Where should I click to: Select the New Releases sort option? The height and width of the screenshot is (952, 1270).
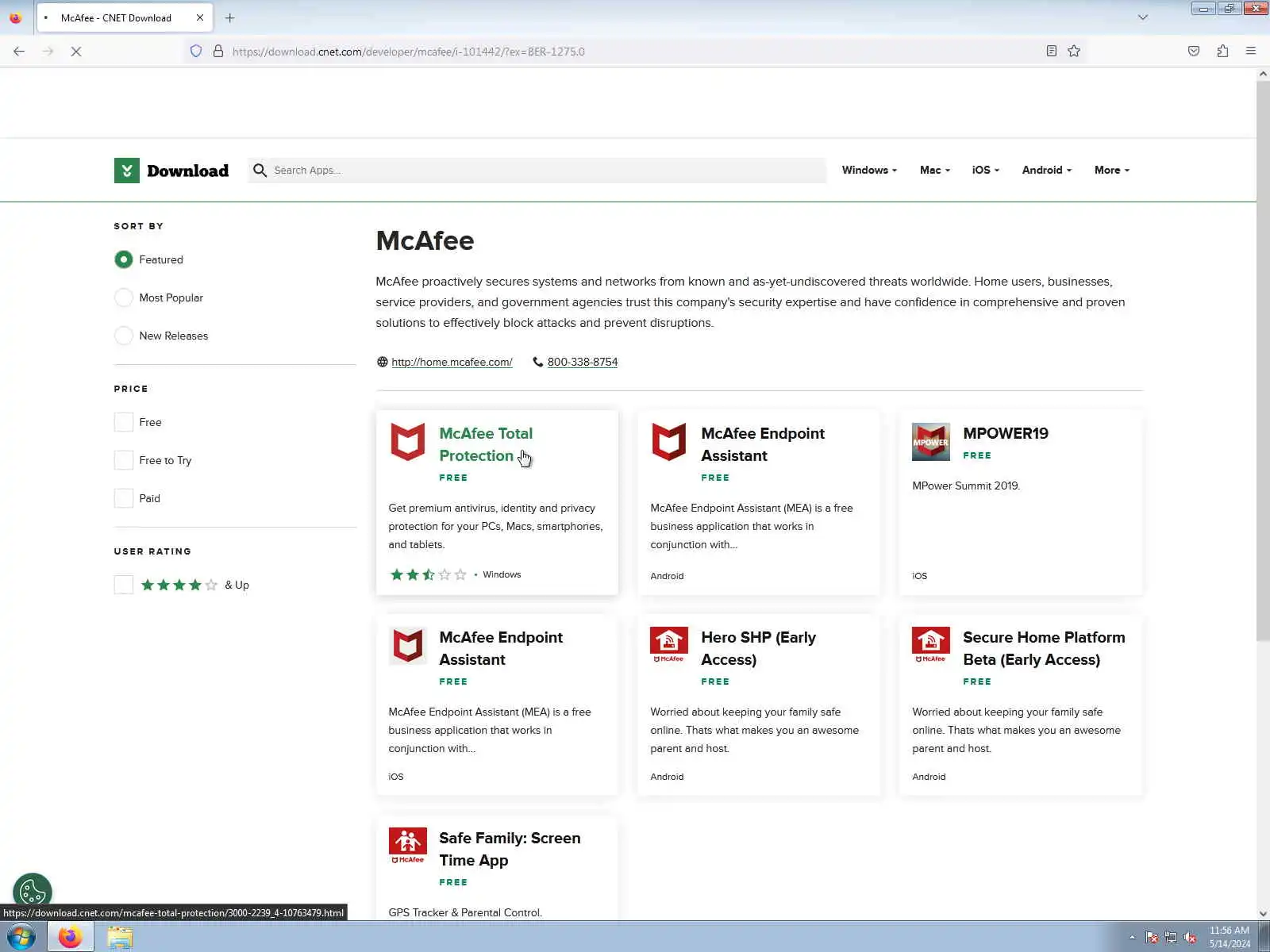[124, 336]
